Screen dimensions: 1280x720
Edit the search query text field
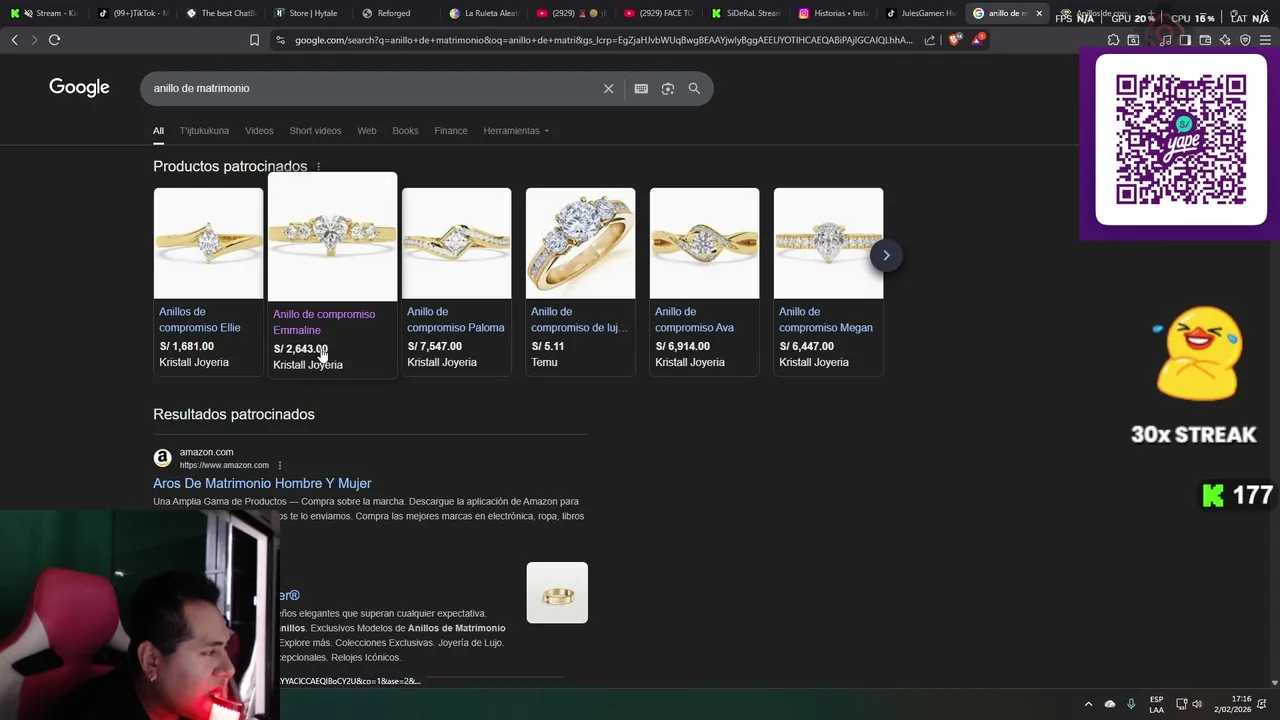pyautogui.click(x=370, y=88)
